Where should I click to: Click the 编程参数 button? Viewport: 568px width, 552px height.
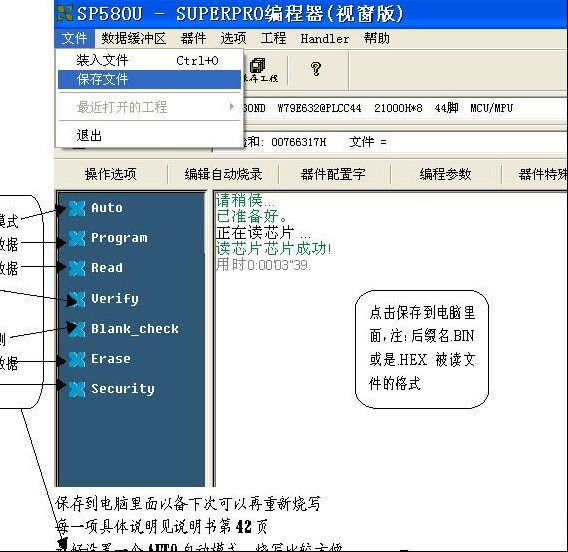[446, 174]
